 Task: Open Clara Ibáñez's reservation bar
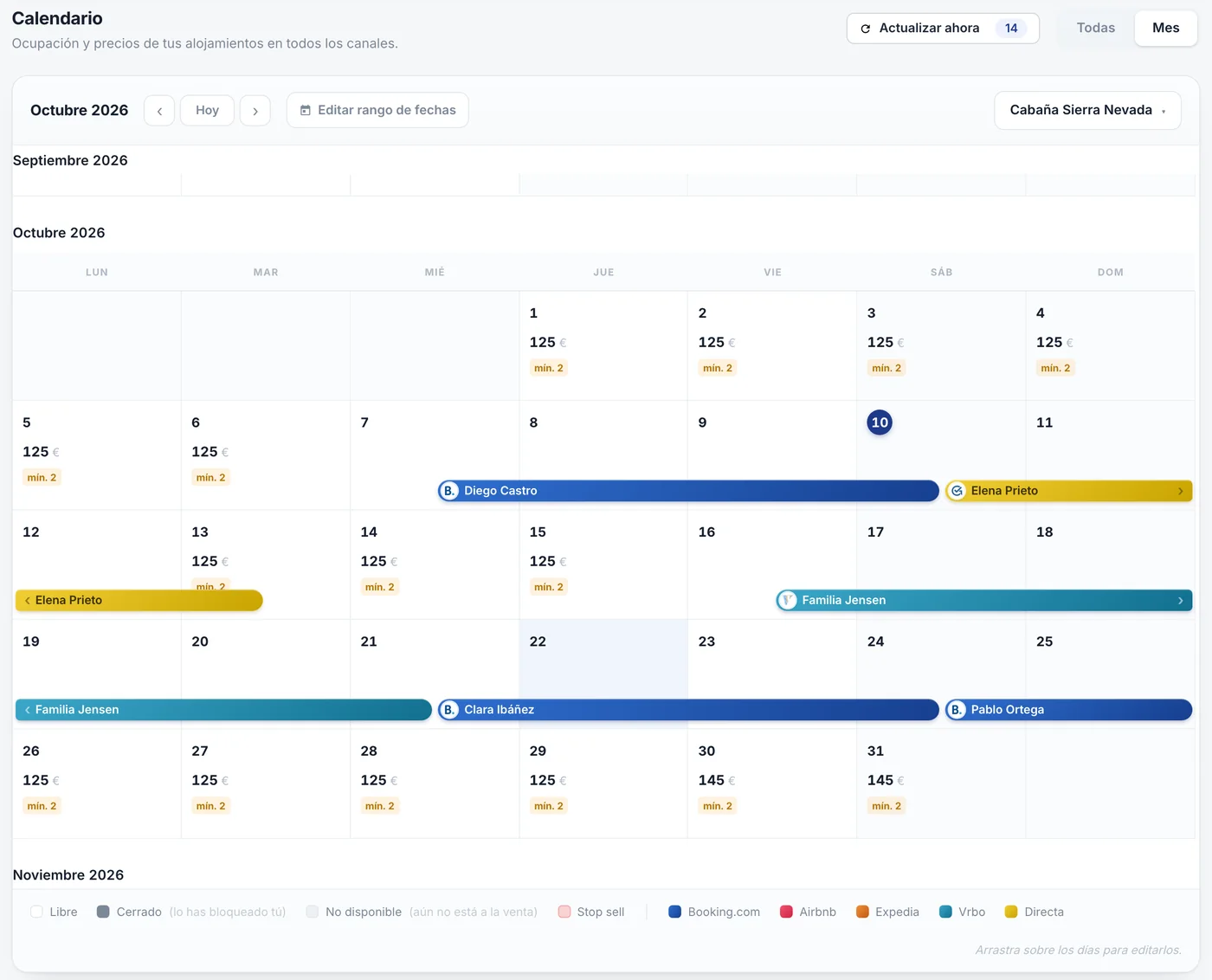[688, 710]
